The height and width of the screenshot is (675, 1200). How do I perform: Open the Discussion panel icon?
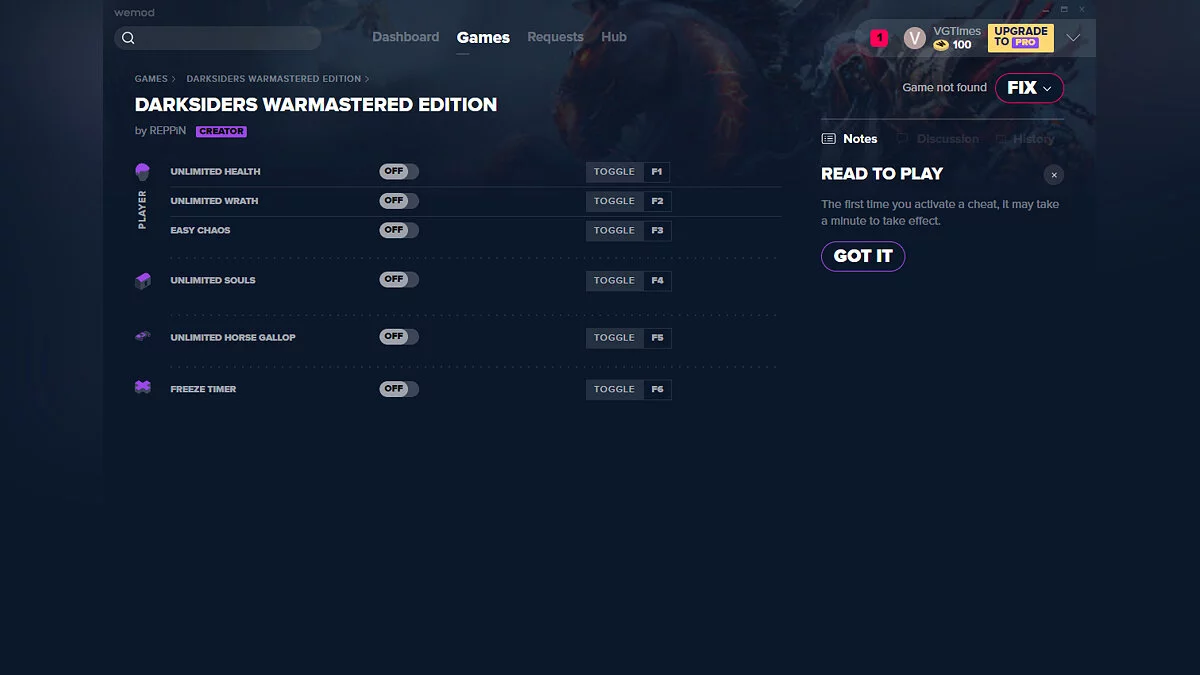902,138
